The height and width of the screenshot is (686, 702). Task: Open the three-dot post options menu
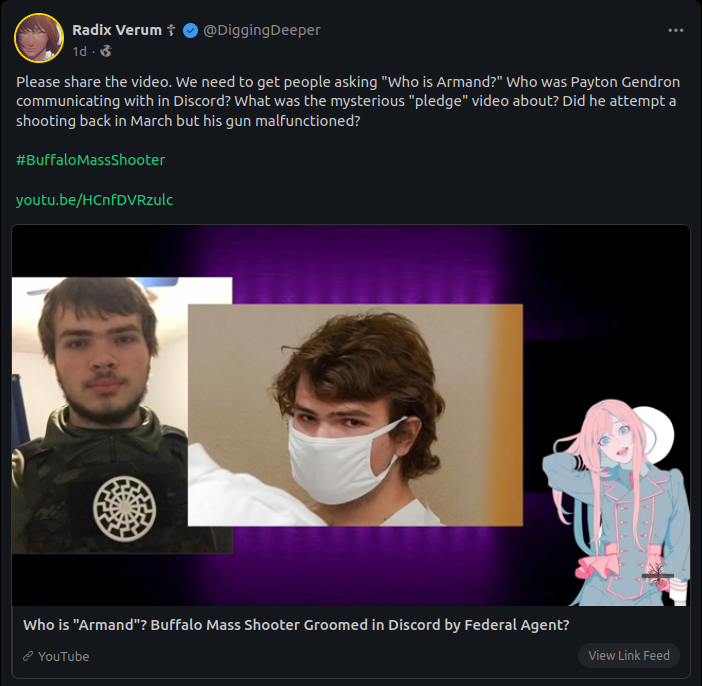coord(676,30)
